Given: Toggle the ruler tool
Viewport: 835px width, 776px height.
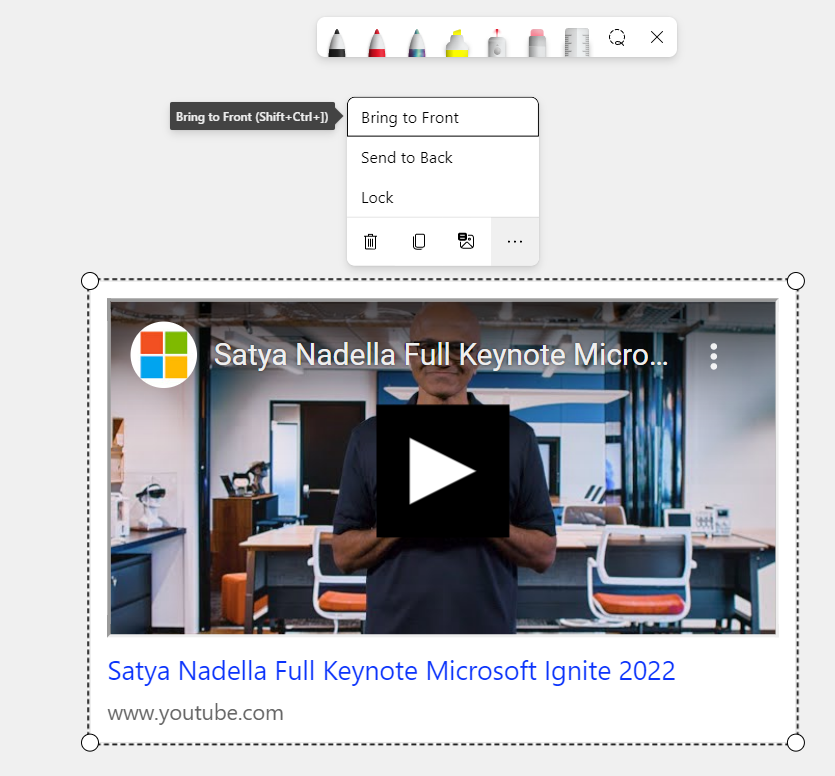Looking at the screenshot, I should pyautogui.click(x=577, y=42).
